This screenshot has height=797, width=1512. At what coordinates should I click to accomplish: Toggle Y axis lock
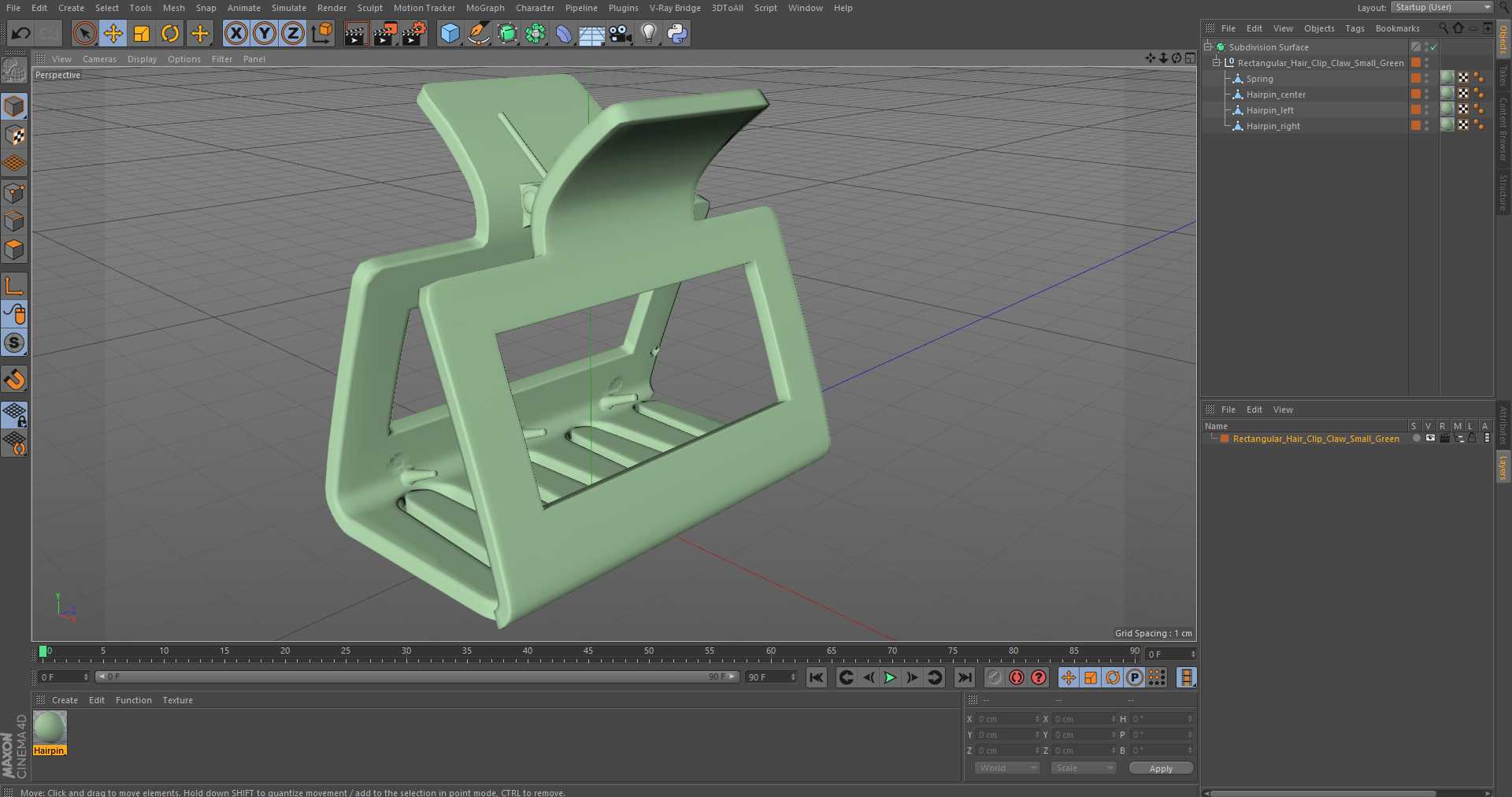coord(265,33)
